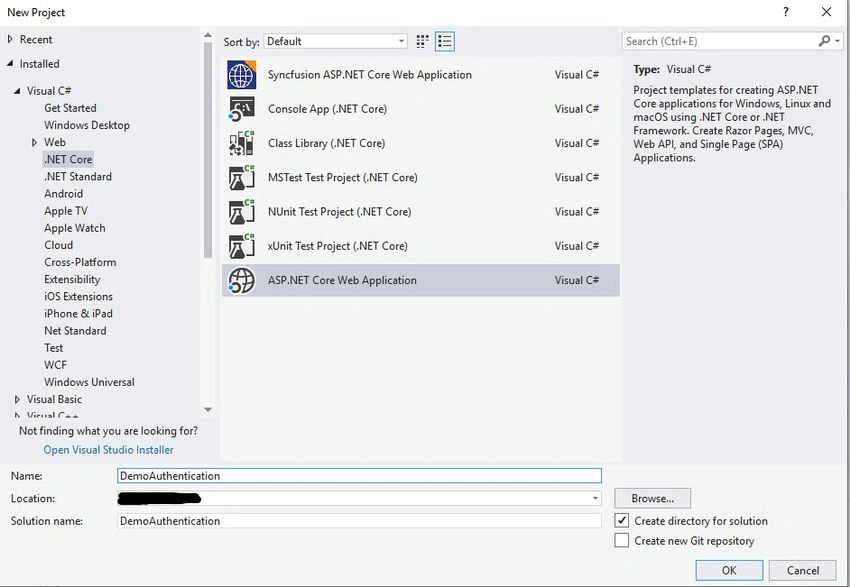850x587 pixels.
Task: Select the iOS Extensions category
Action: point(79,296)
